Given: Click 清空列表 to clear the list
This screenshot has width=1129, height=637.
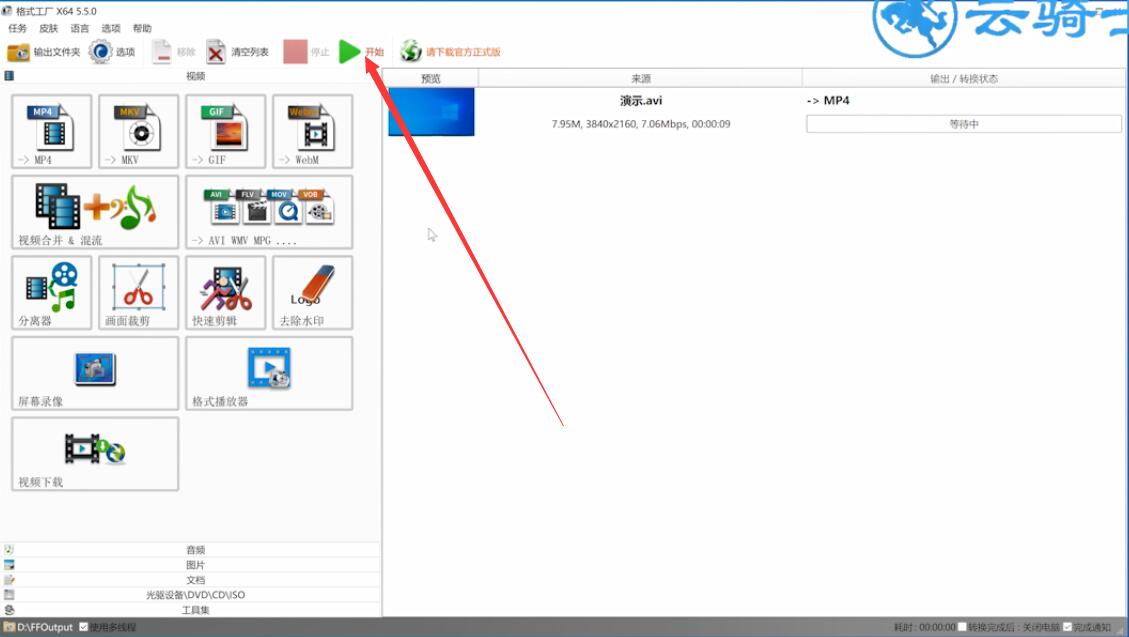Looking at the screenshot, I should pyautogui.click(x=238, y=52).
